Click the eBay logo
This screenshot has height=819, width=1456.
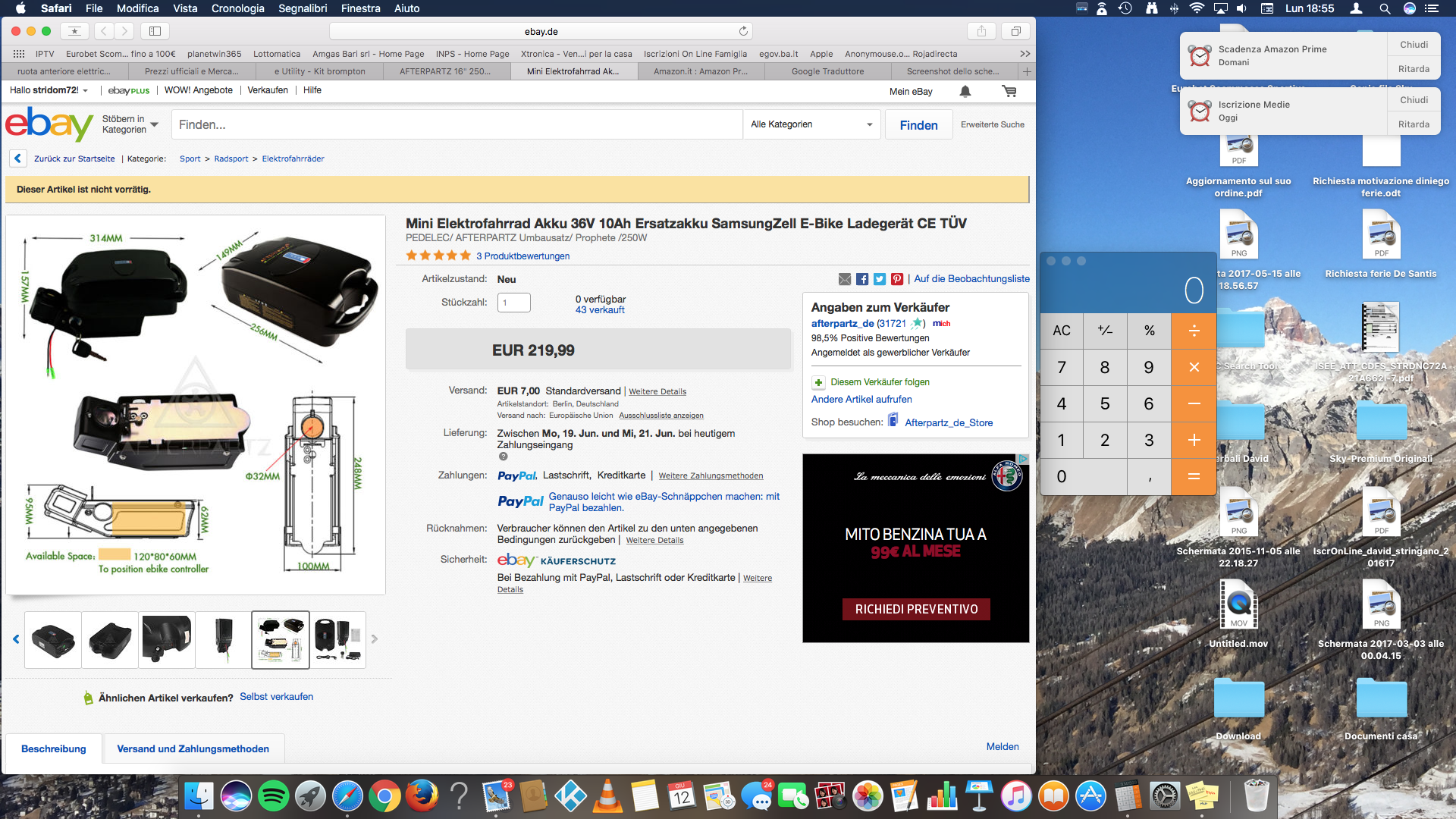[49, 124]
